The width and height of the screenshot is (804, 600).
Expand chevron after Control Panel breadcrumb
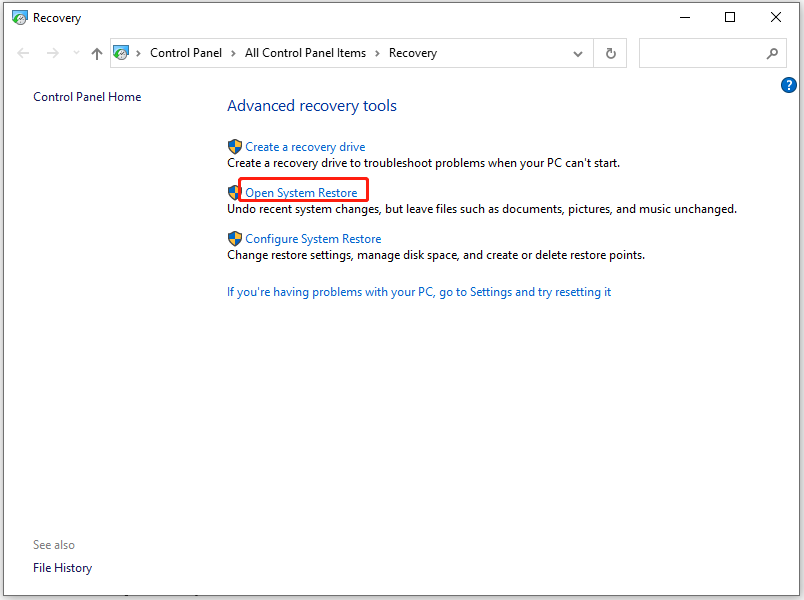[x=233, y=53]
